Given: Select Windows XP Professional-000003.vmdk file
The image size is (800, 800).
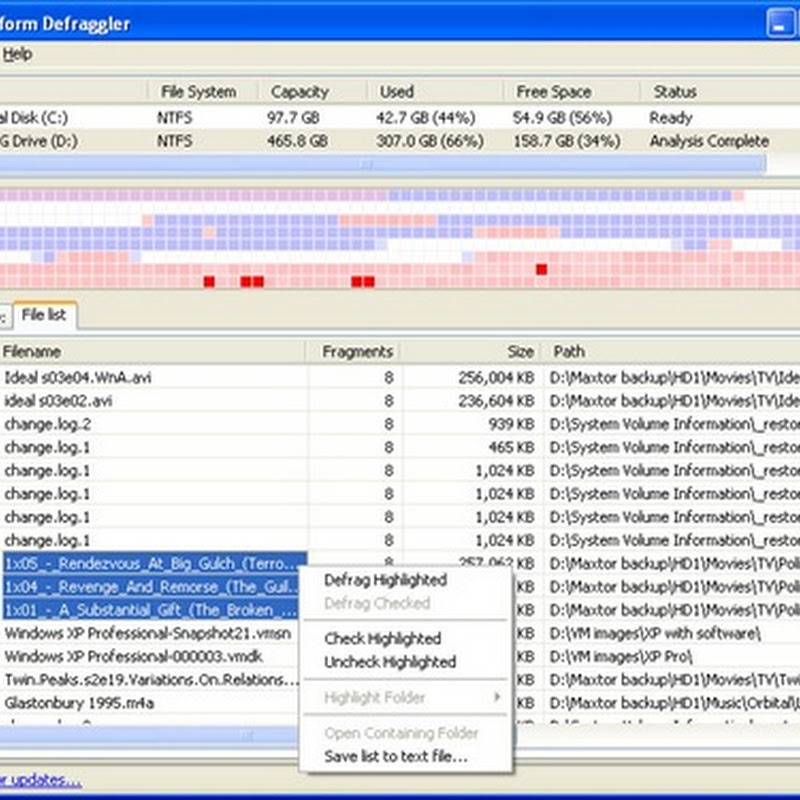Looking at the screenshot, I should (134, 657).
